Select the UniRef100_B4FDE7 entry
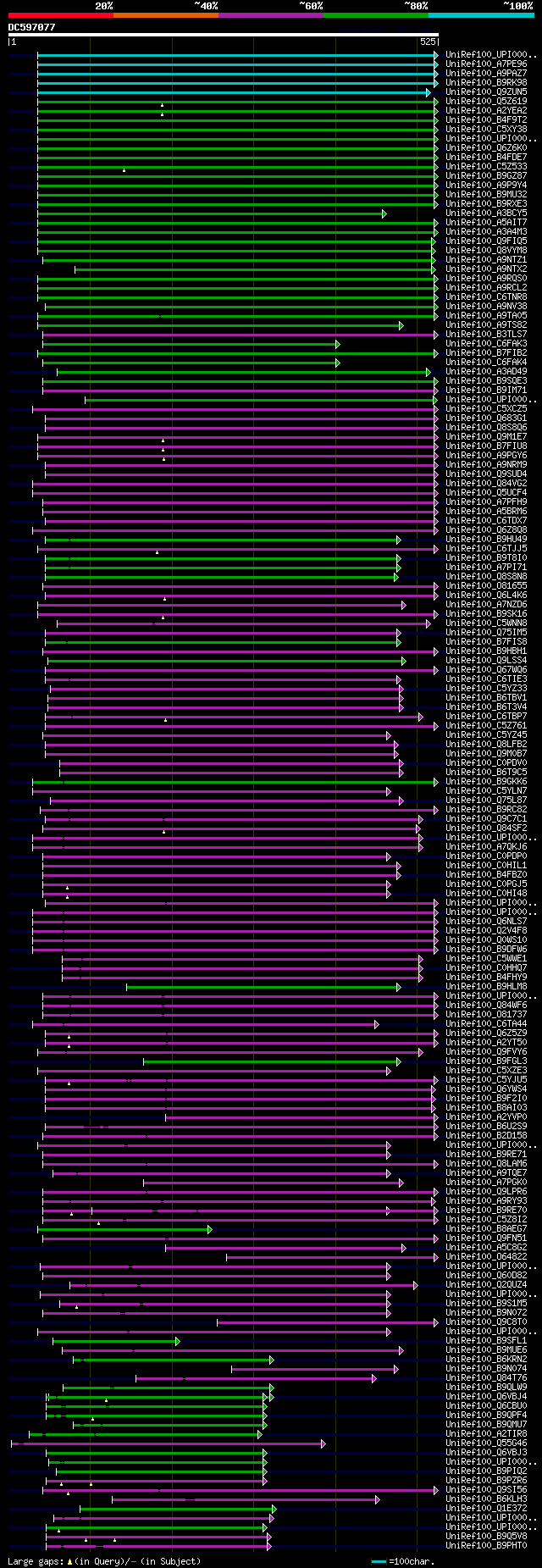This screenshot has height=1568, width=542. 486,158
